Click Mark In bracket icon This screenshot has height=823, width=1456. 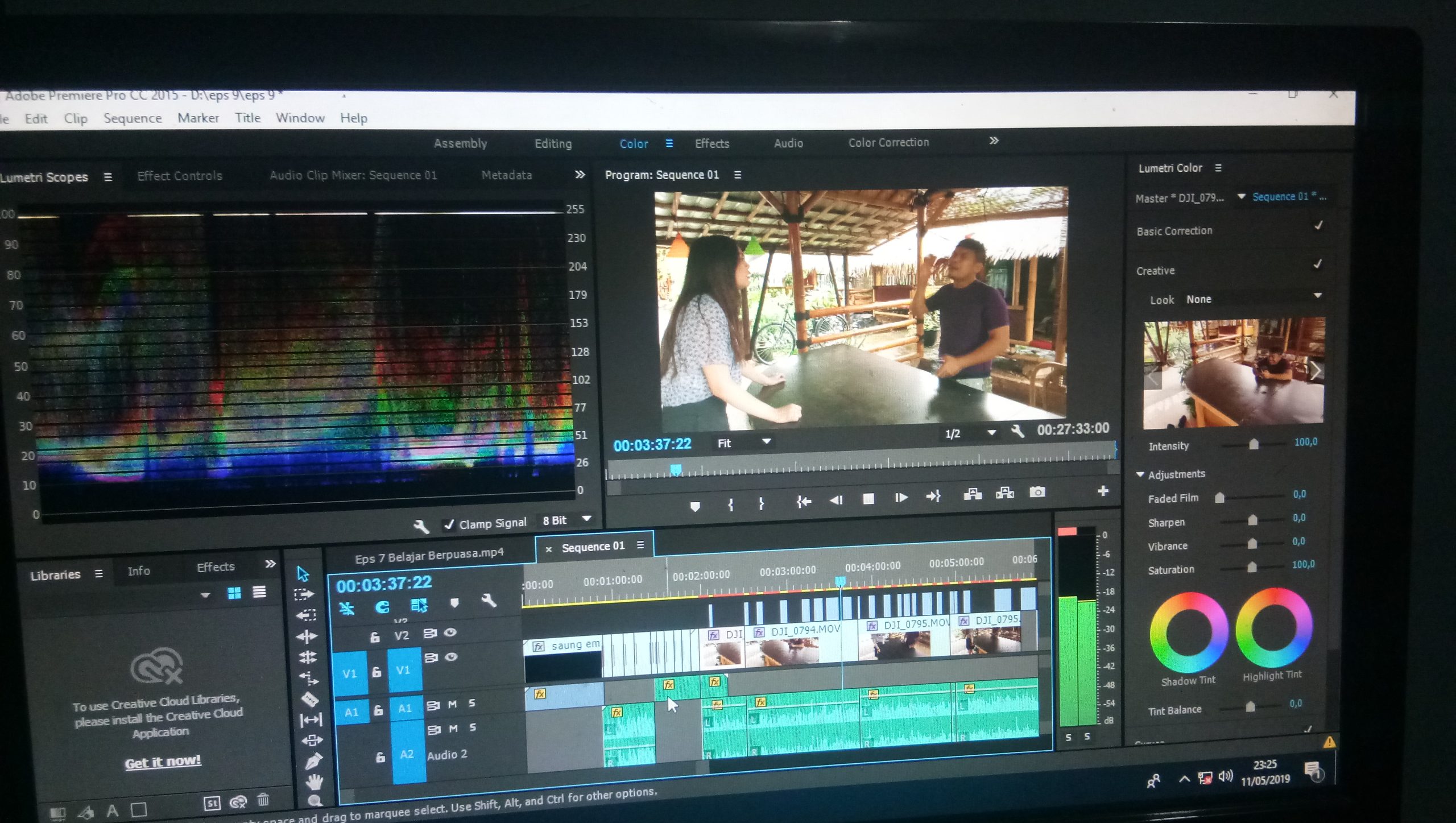731,504
